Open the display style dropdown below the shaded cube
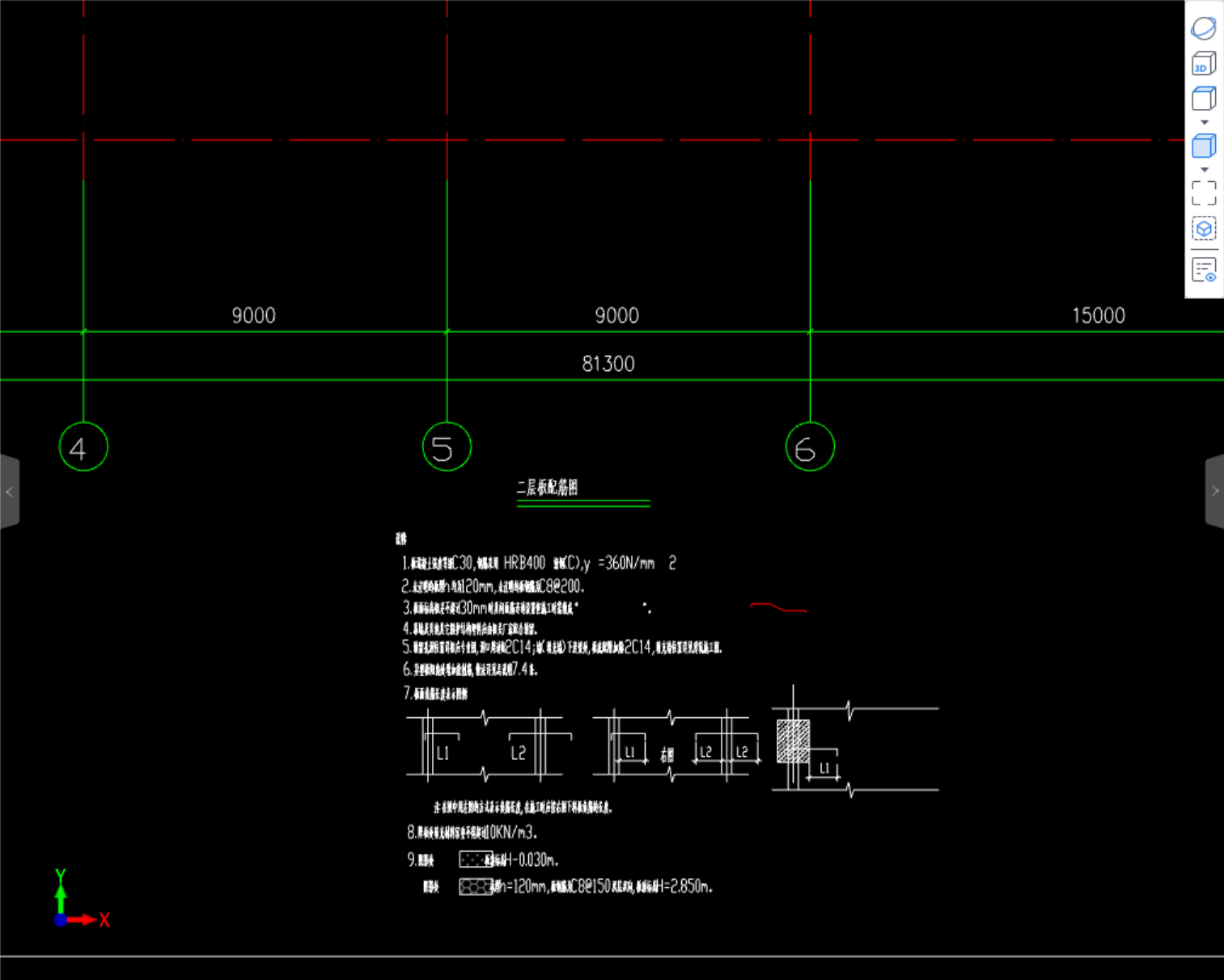This screenshot has width=1224, height=980. click(1205, 170)
